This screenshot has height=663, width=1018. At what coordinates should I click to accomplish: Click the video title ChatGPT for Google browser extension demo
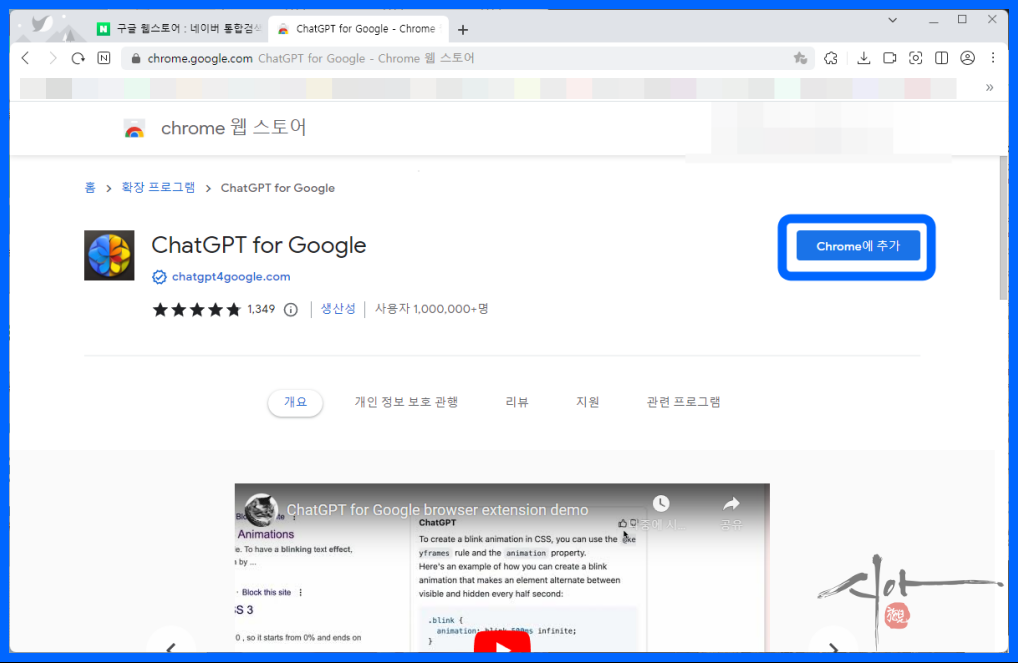438,510
